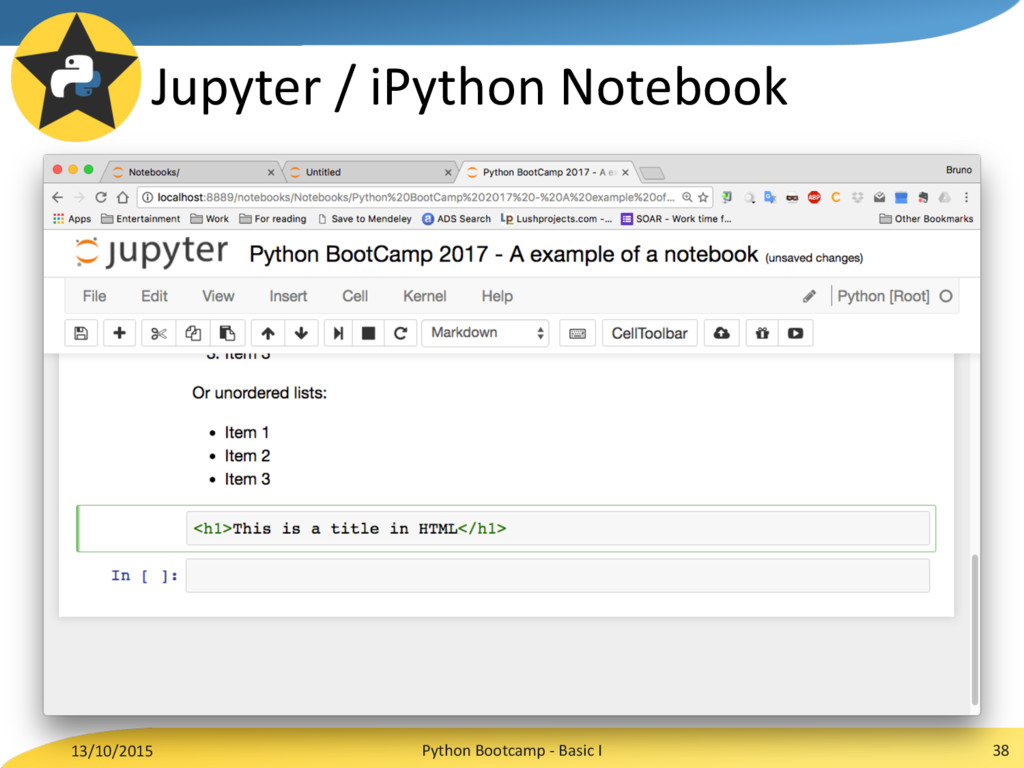This screenshot has height=768, width=1024.
Task: Open the Cell menu
Action: (x=355, y=296)
